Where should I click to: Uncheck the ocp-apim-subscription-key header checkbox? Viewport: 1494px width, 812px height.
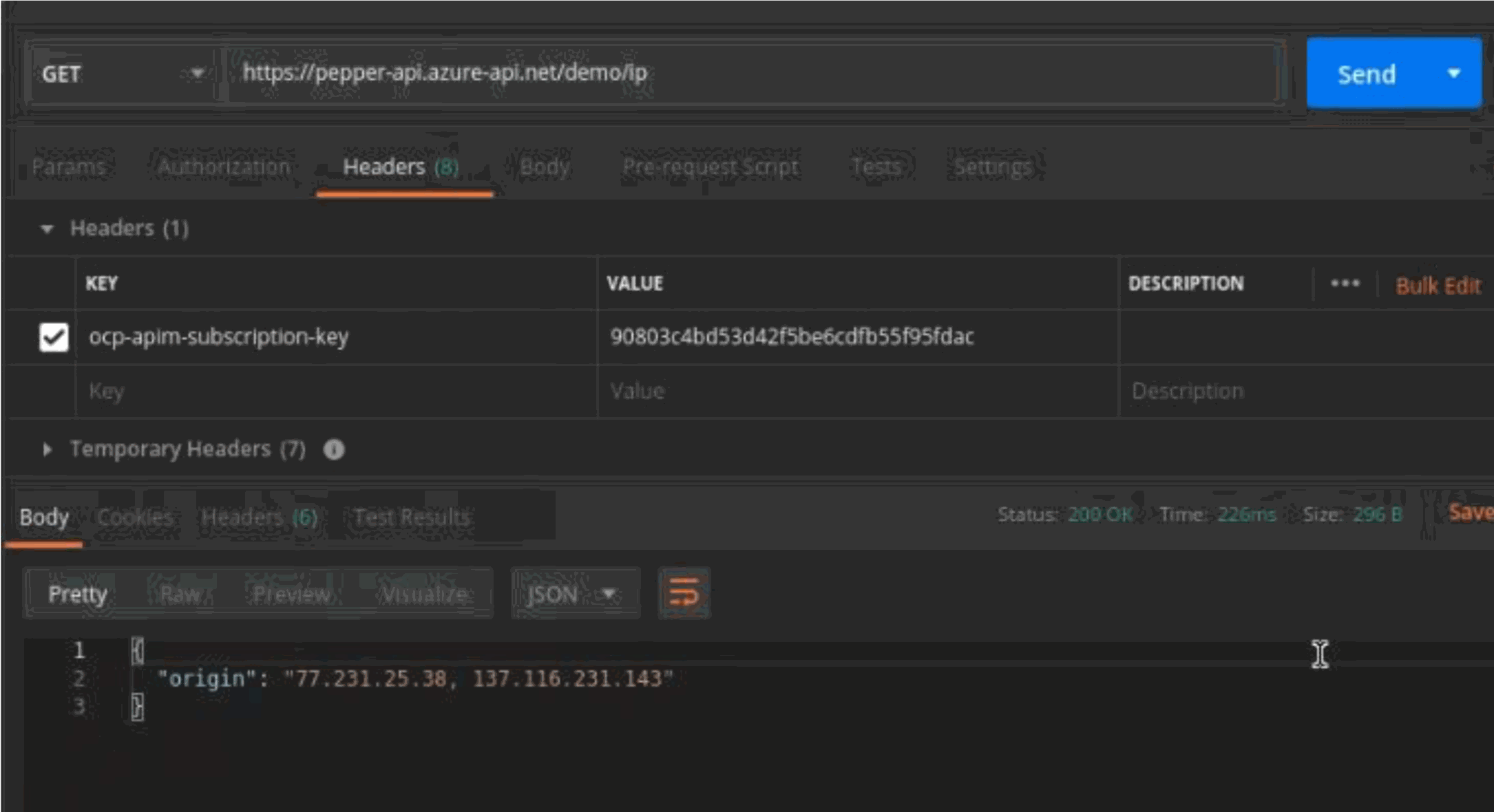click(x=54, y=337)
